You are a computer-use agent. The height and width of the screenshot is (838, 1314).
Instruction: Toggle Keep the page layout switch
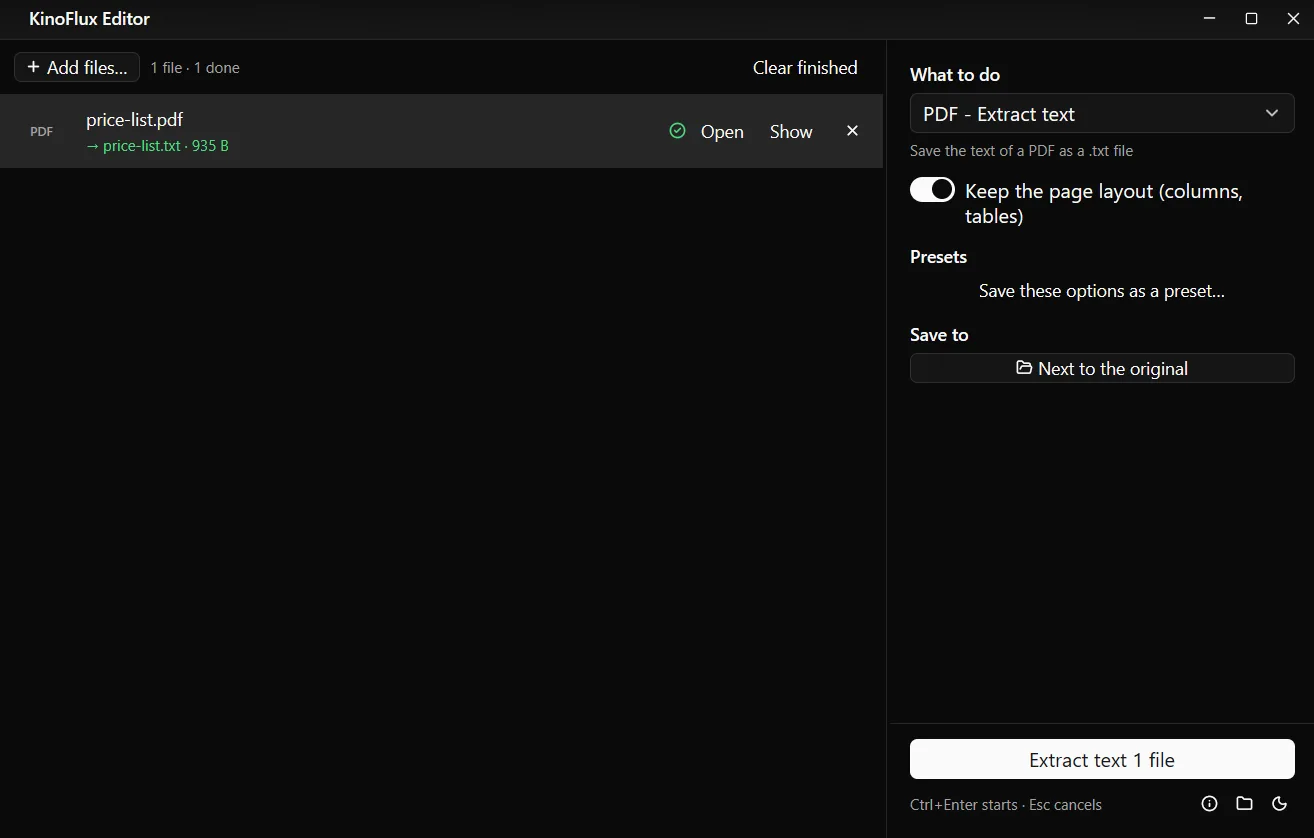(932, 190)
